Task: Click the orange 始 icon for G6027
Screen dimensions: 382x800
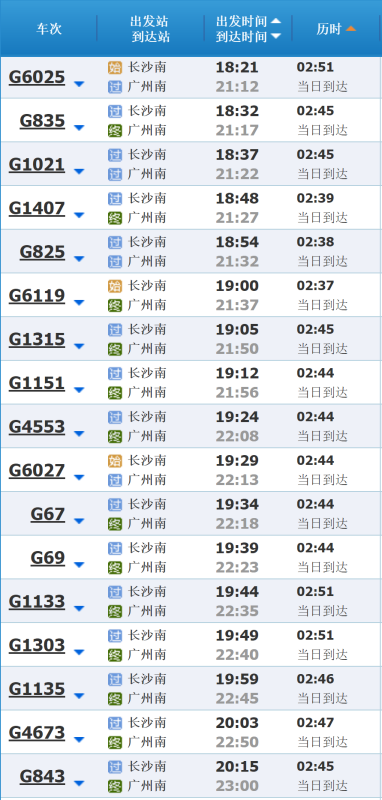Action: (115, 461)
